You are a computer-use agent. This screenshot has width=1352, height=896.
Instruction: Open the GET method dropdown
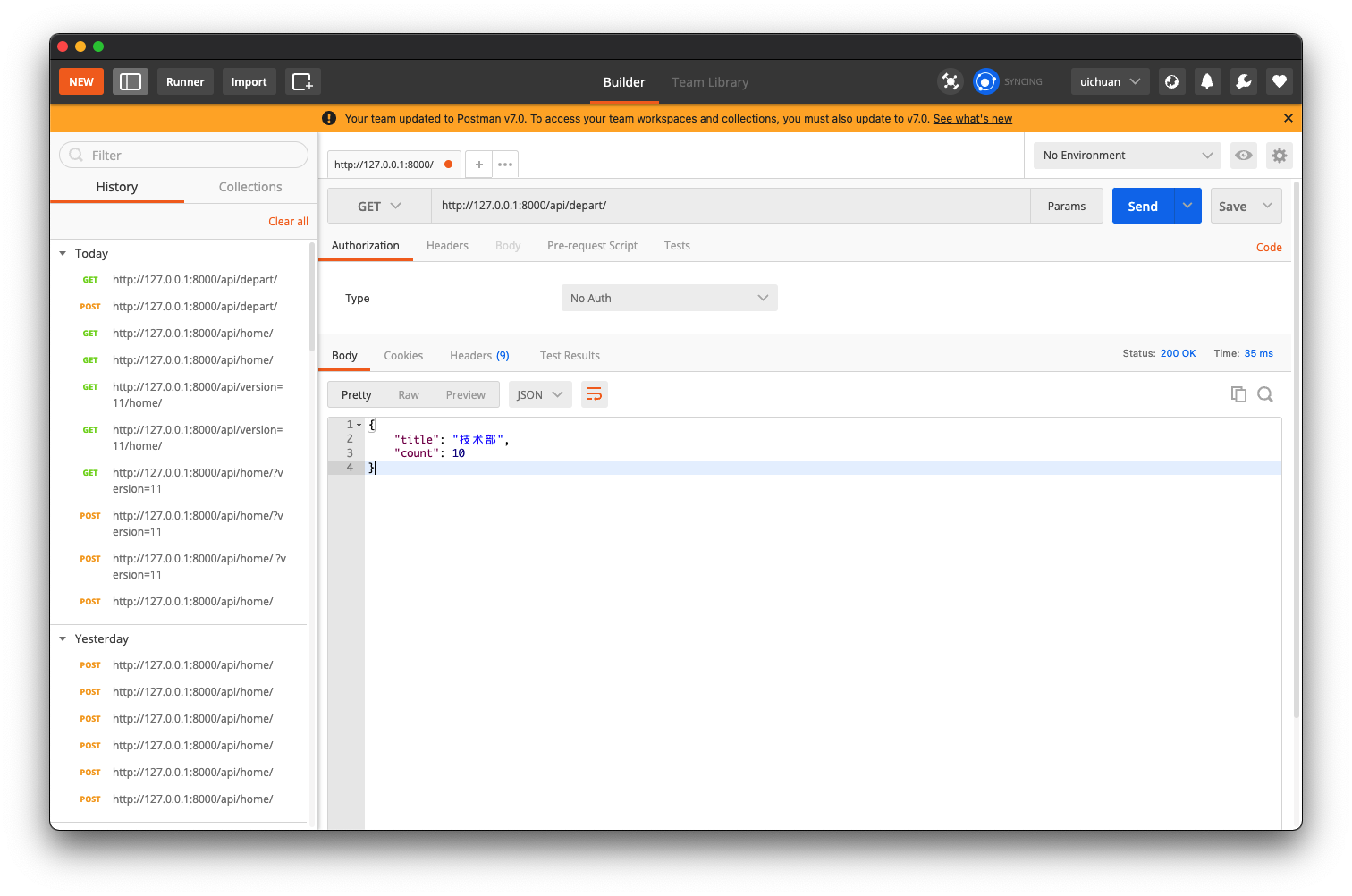[379, 206]
